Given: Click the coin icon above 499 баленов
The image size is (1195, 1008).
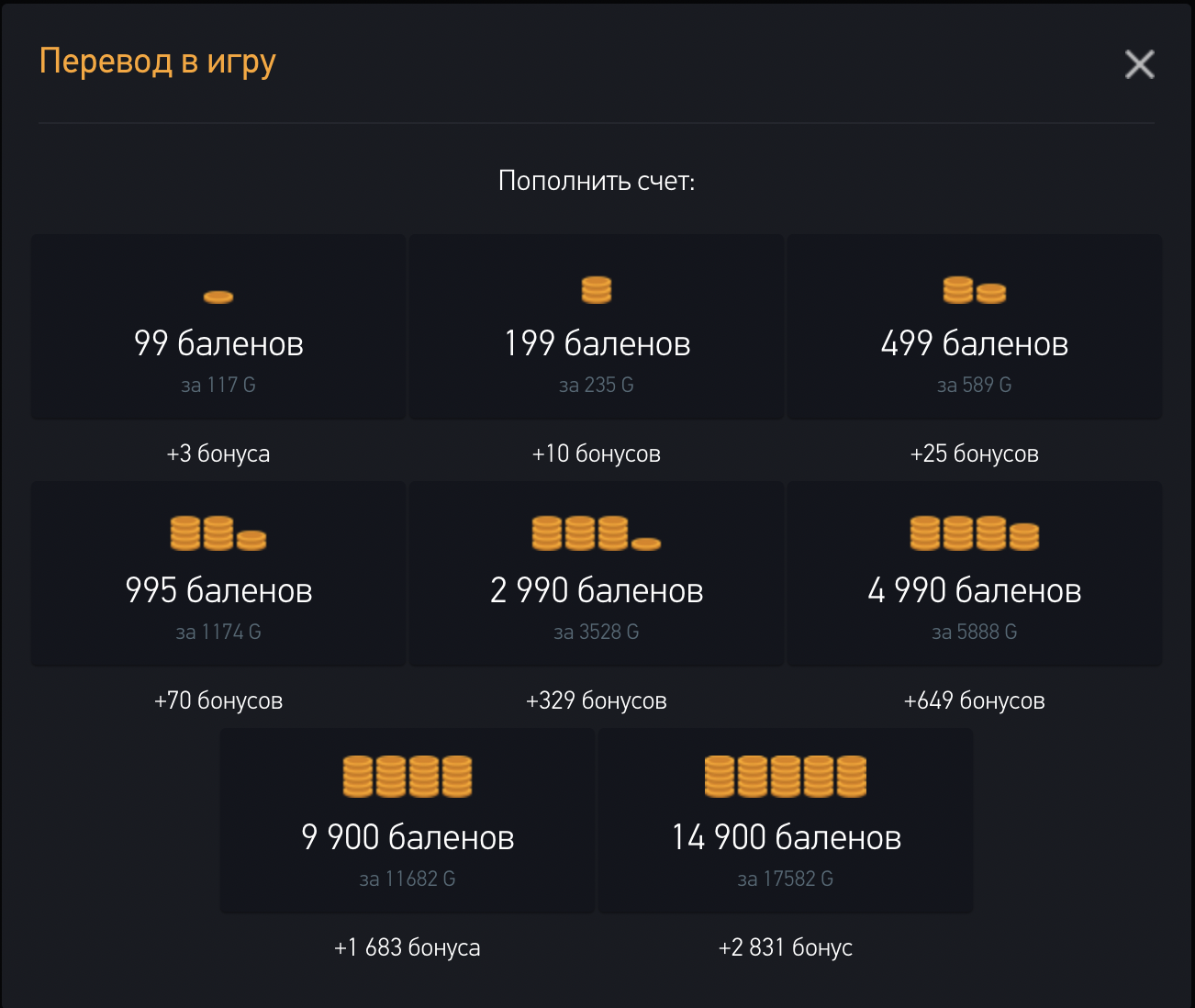Looking at the screenshot, I should coord(974,290).
